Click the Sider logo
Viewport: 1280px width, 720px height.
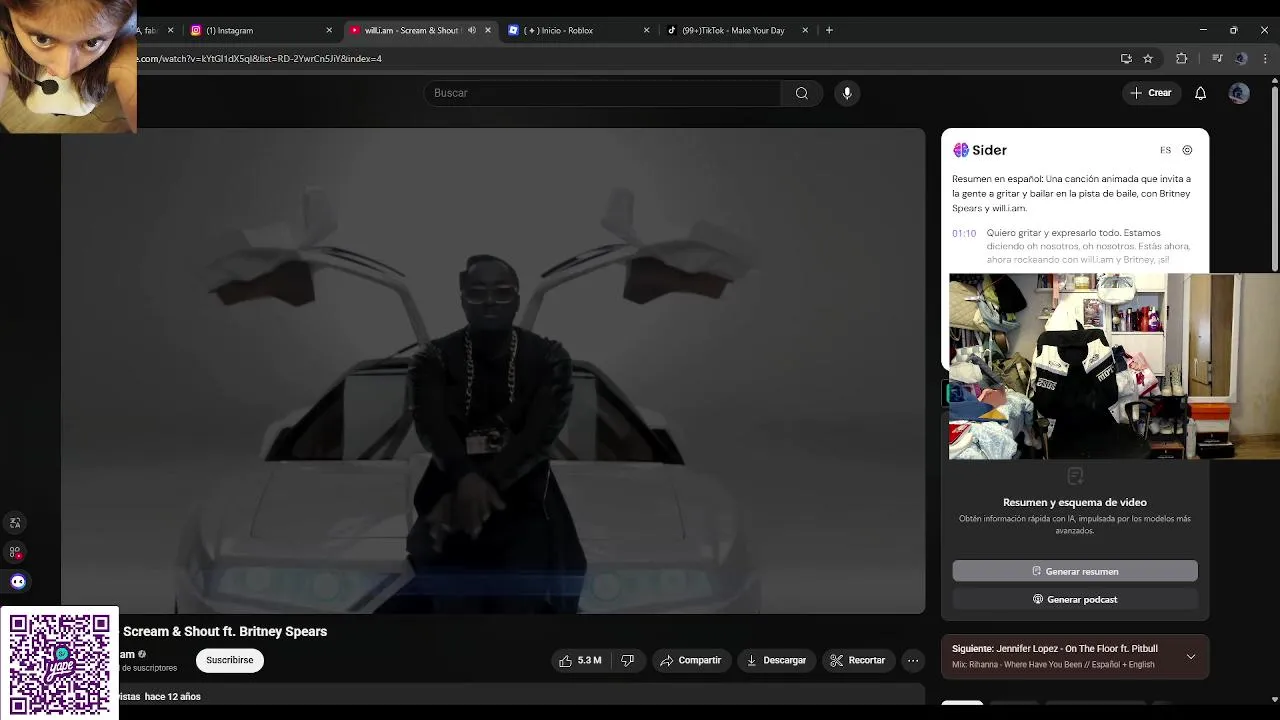[980, 150]
